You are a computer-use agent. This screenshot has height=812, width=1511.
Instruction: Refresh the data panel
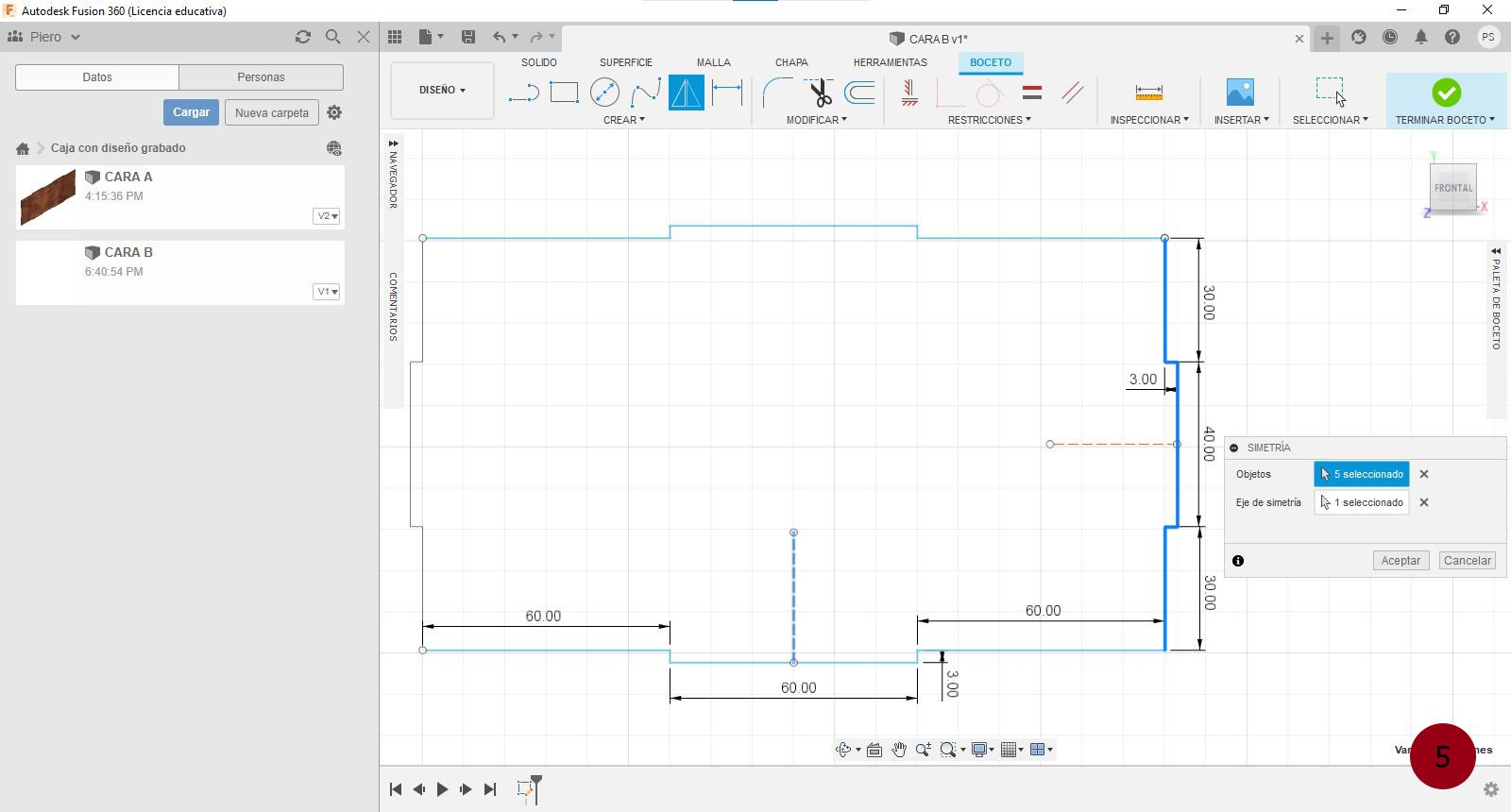point(303,37)
